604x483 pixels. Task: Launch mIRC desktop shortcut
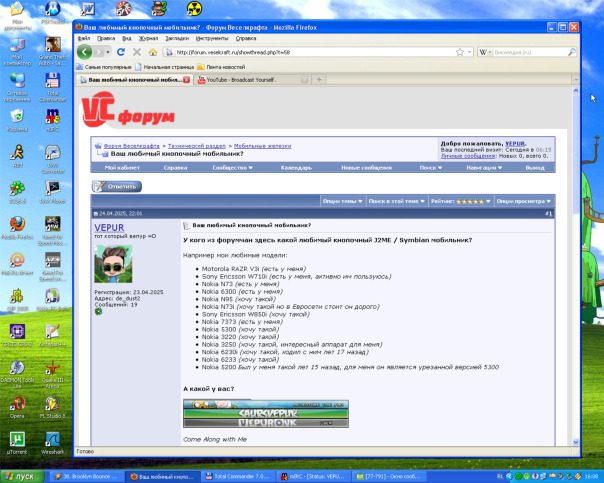tap(52, 120)
